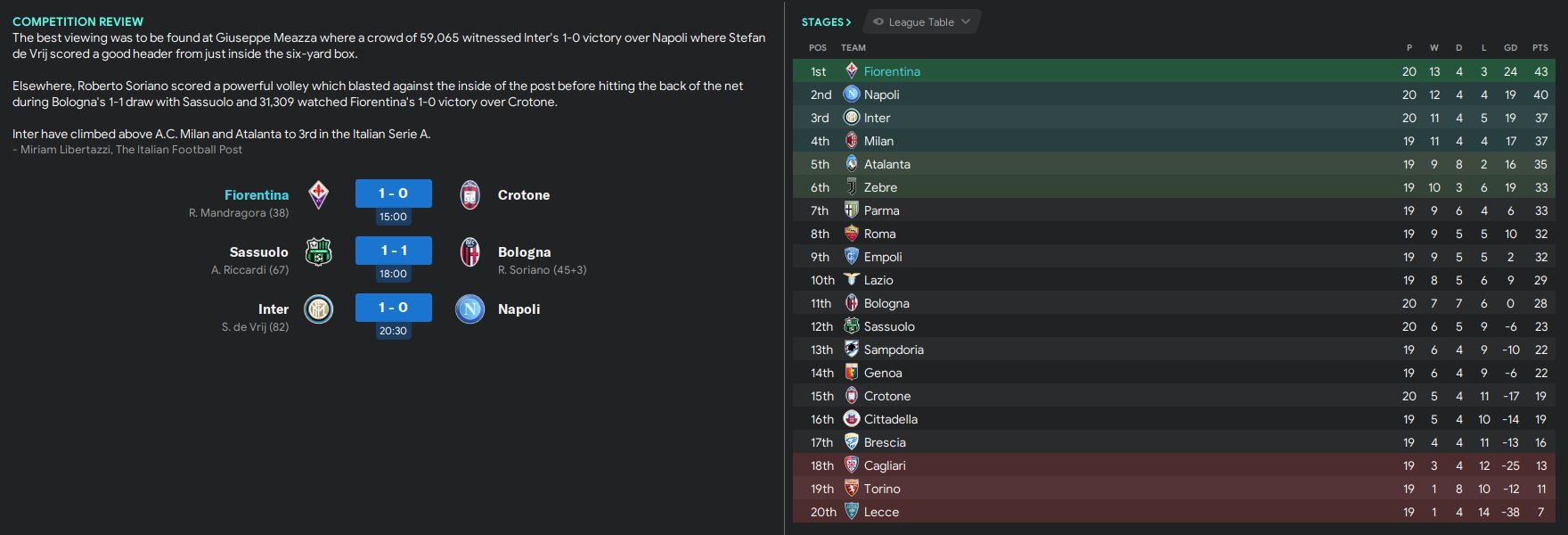1568x535 pixels.
Task: Click Bologna crest in the results list
Action: click(470, 252)
